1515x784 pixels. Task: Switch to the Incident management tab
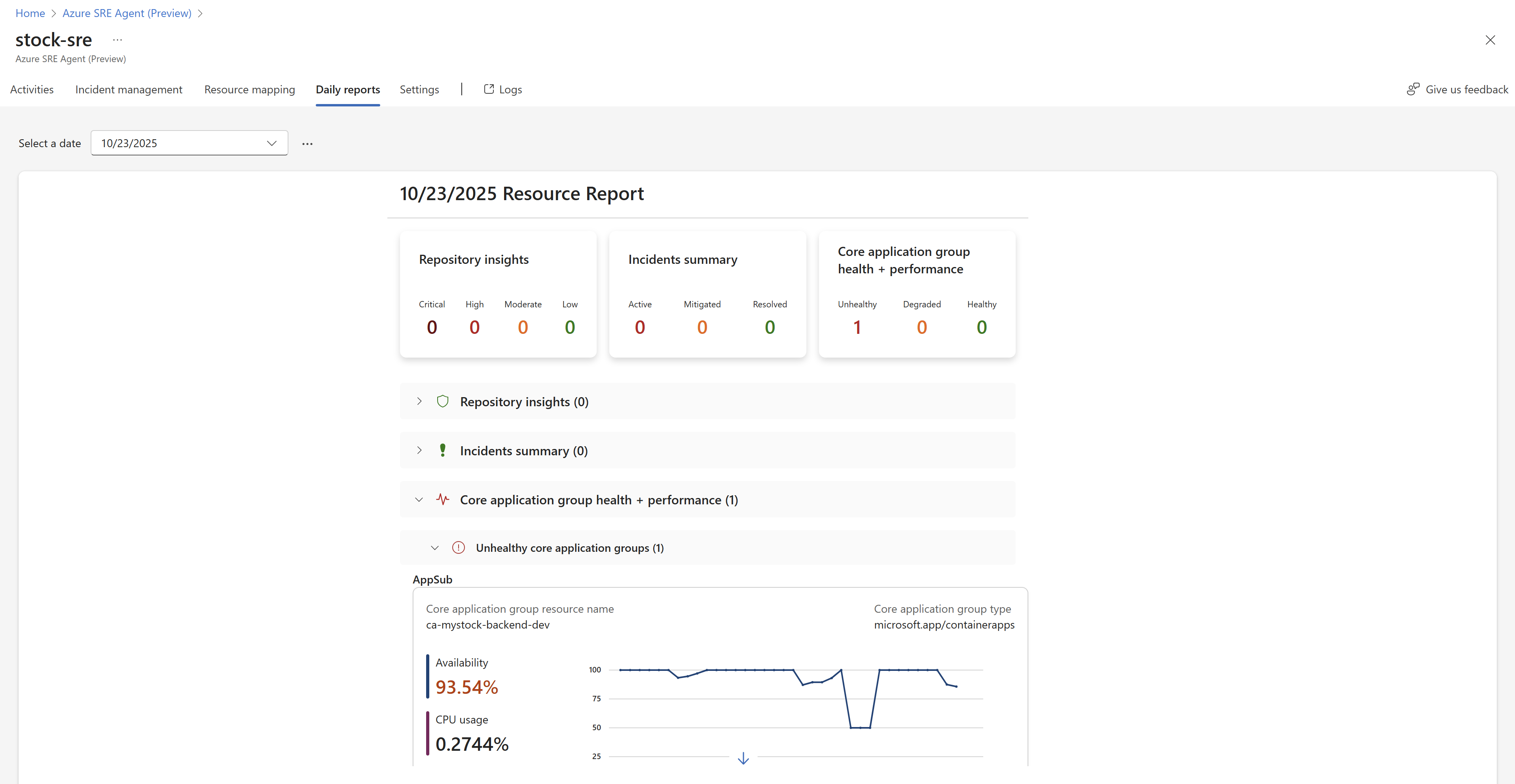tap(129, 89)
